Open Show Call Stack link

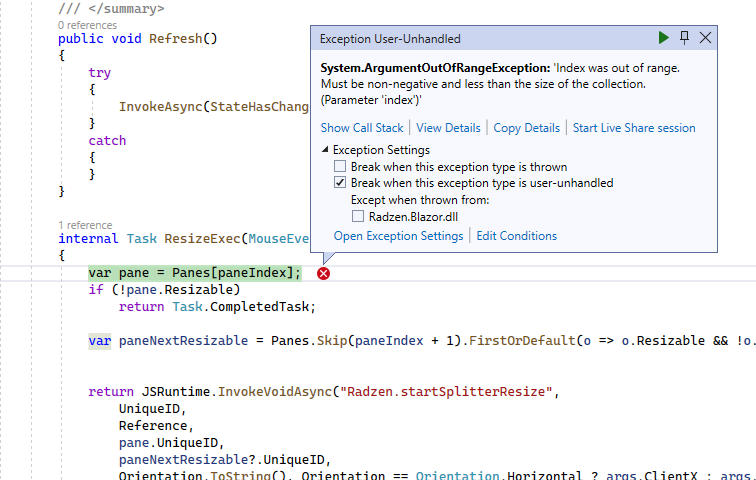pos(362,128)
